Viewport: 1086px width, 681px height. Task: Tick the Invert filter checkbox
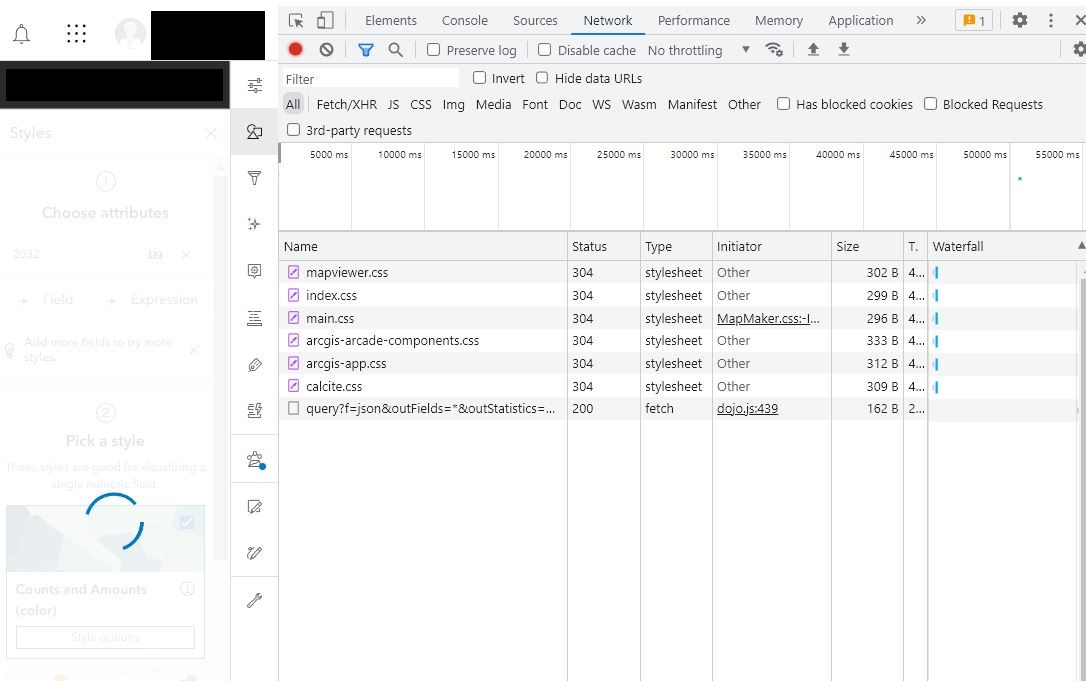click(x=480, y=78)
